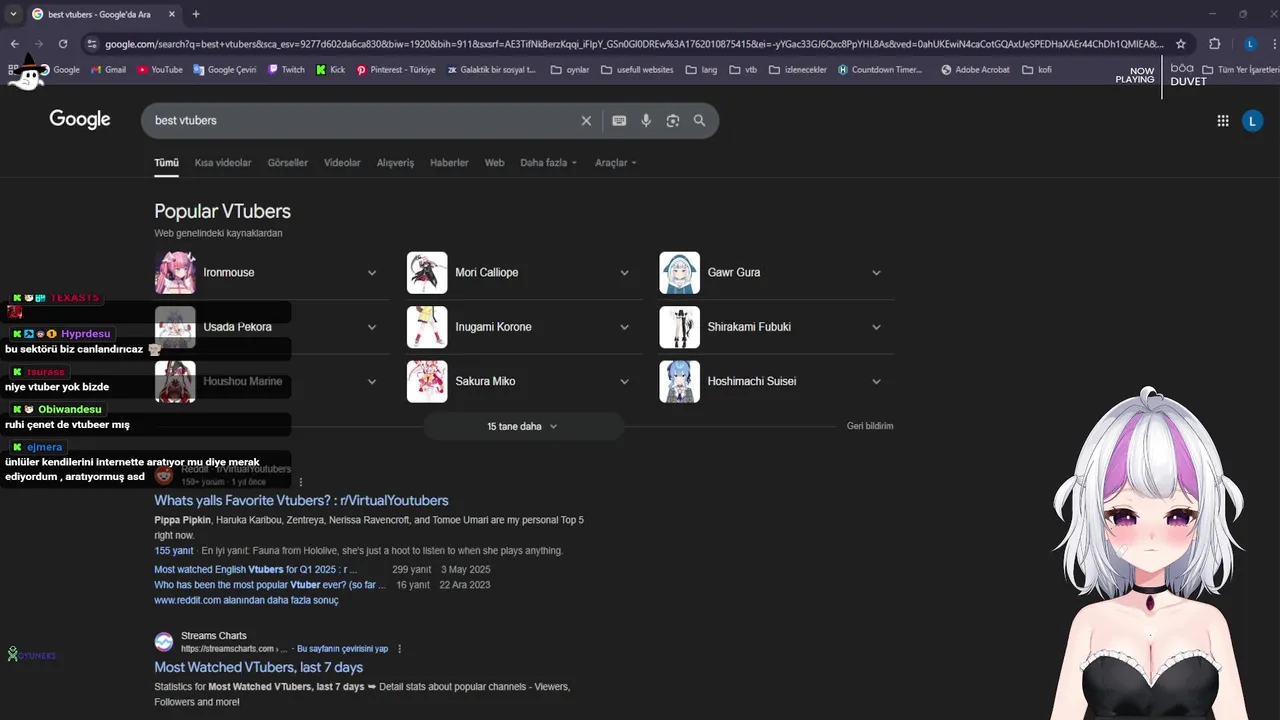Open the YouTube bookmark
Viewport: 1280px width, 720px height.
pyautogui.click(x=160, y=70)
